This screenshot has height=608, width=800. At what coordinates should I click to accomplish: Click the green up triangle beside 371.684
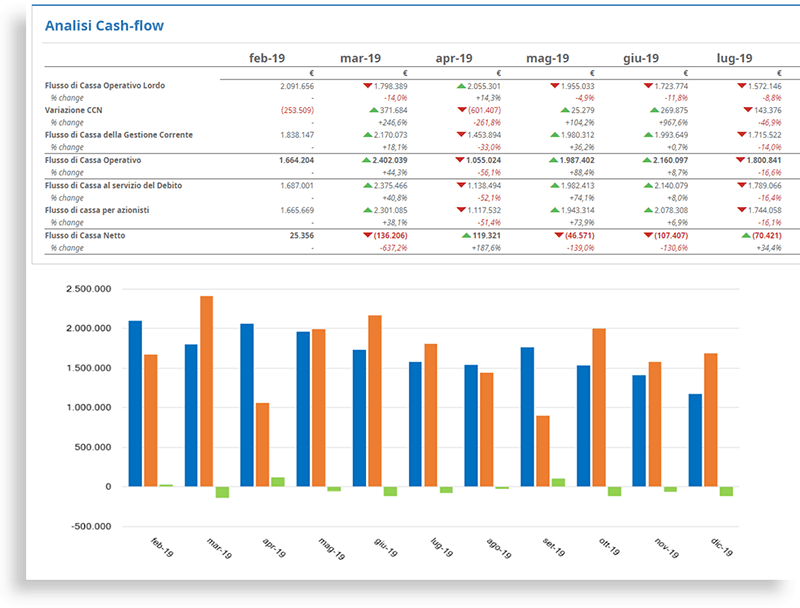[373, 110]
